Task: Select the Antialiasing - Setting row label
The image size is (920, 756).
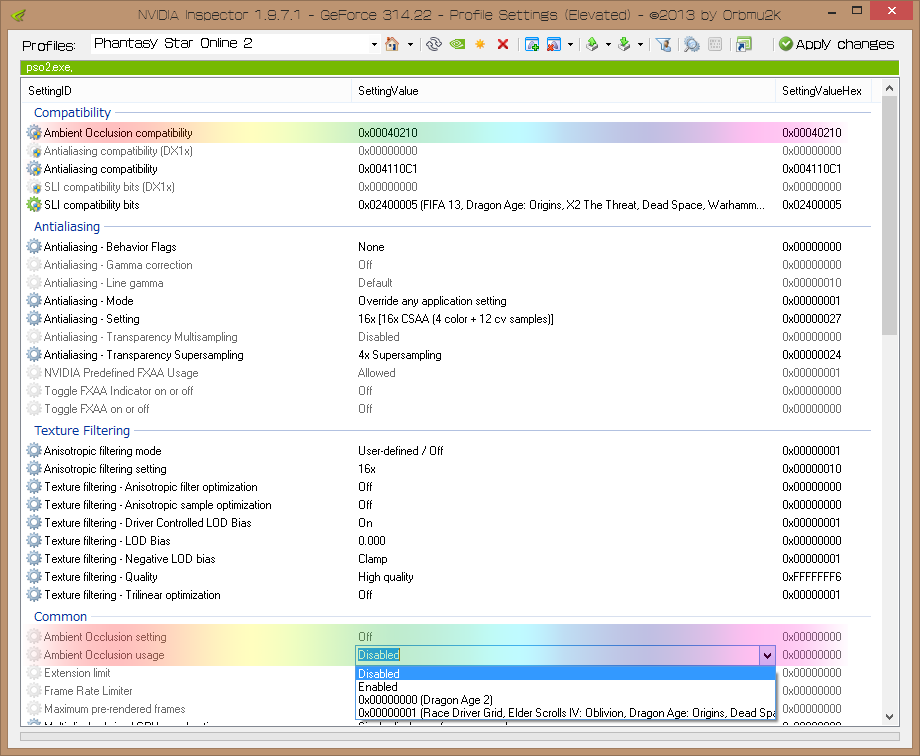Action: click(x=92, y=319)
